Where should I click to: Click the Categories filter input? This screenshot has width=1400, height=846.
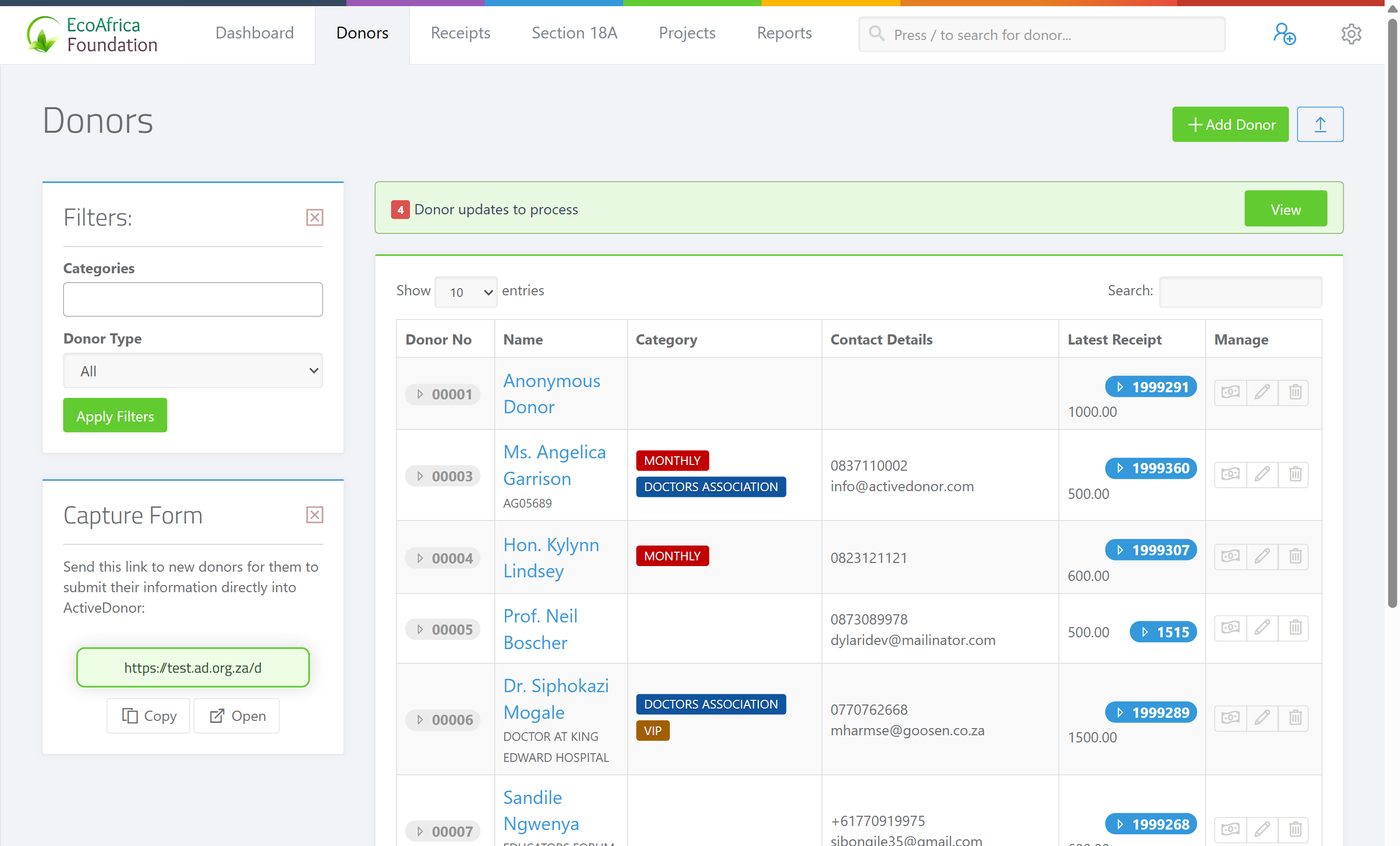click(193, 299)
